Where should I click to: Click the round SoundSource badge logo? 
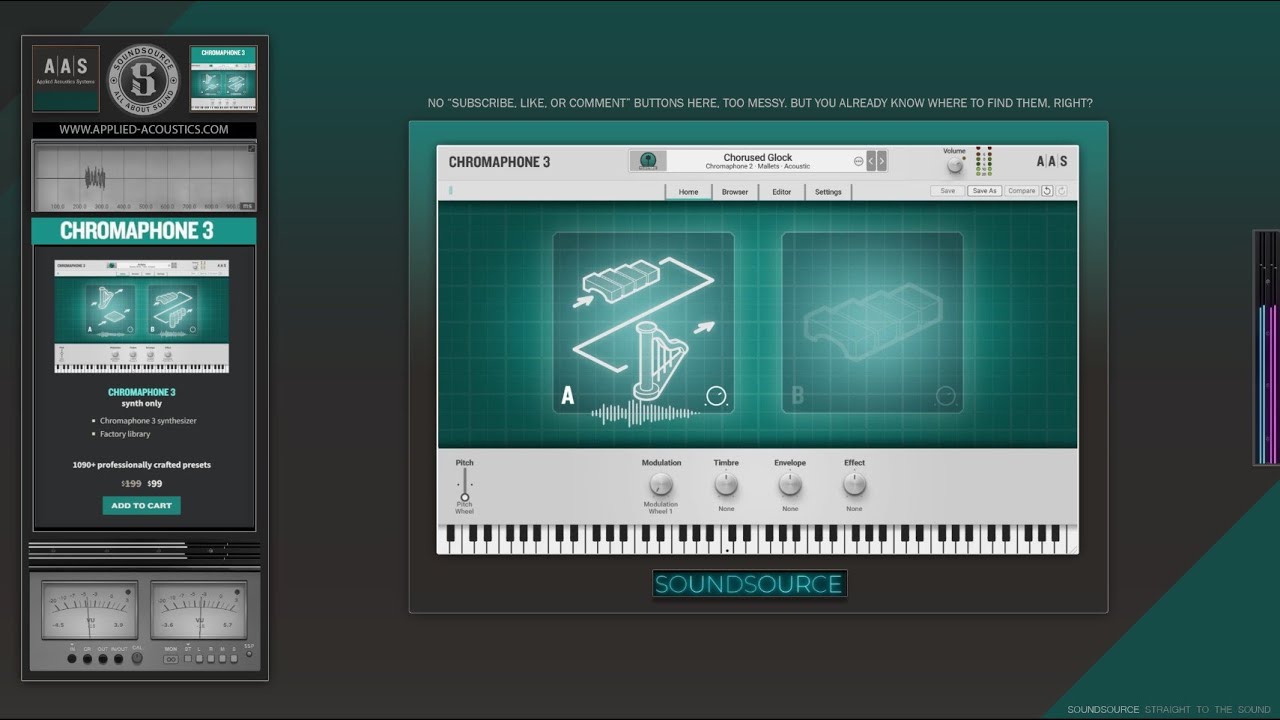click(145, 78)
